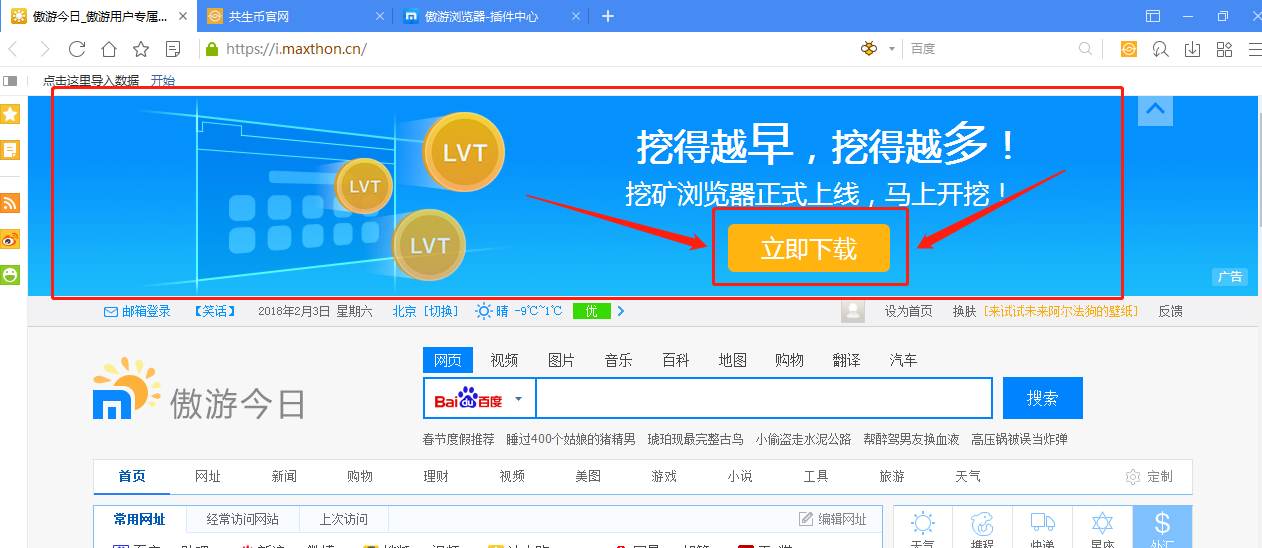Click the browser reload page icon
Image resolution: width=1262 pixels, height=548 pixels.
(x=77, y=49)
